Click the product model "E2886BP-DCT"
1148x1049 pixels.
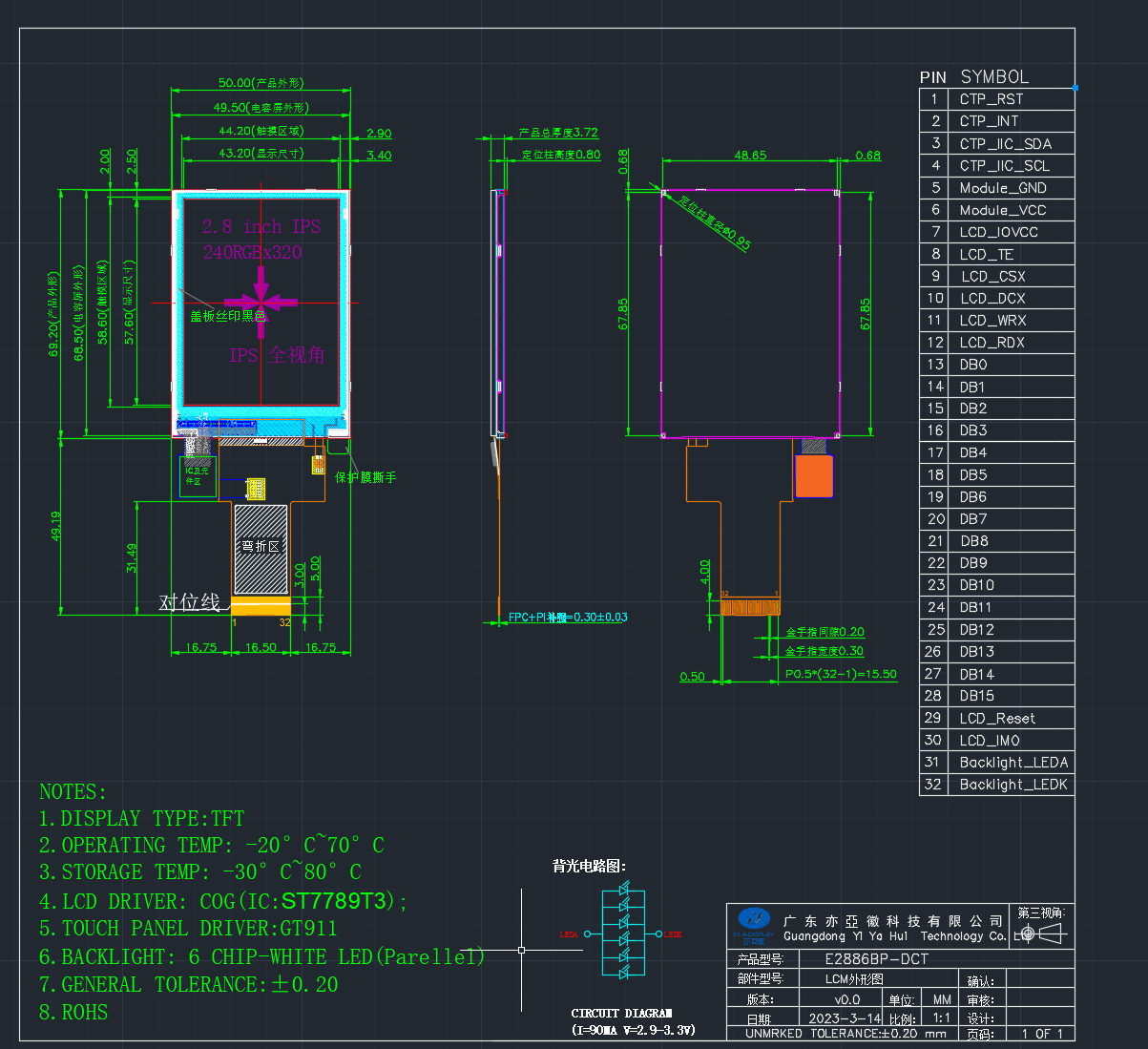[876, 959]
